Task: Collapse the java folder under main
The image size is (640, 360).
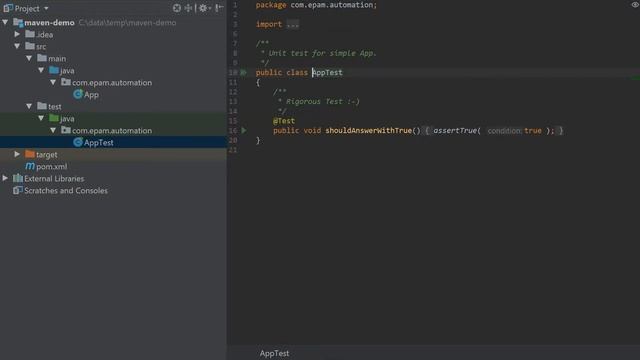Action: tap(41, 70)
